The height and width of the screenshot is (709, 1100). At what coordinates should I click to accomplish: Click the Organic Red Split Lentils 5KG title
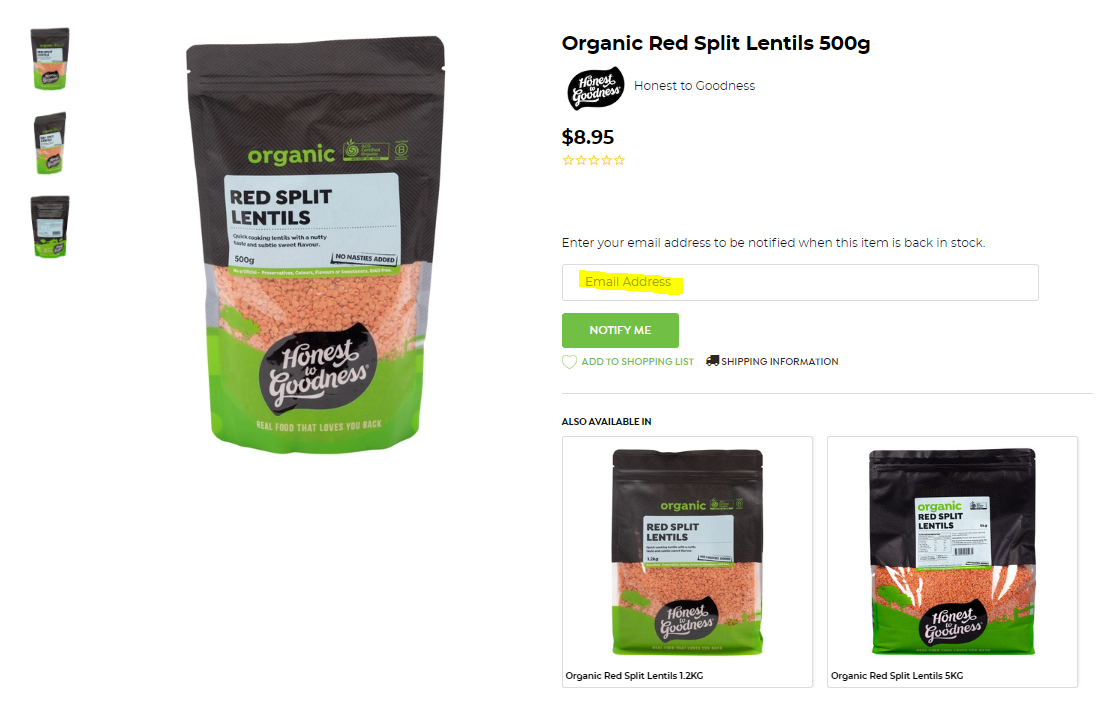pos(897,676)
